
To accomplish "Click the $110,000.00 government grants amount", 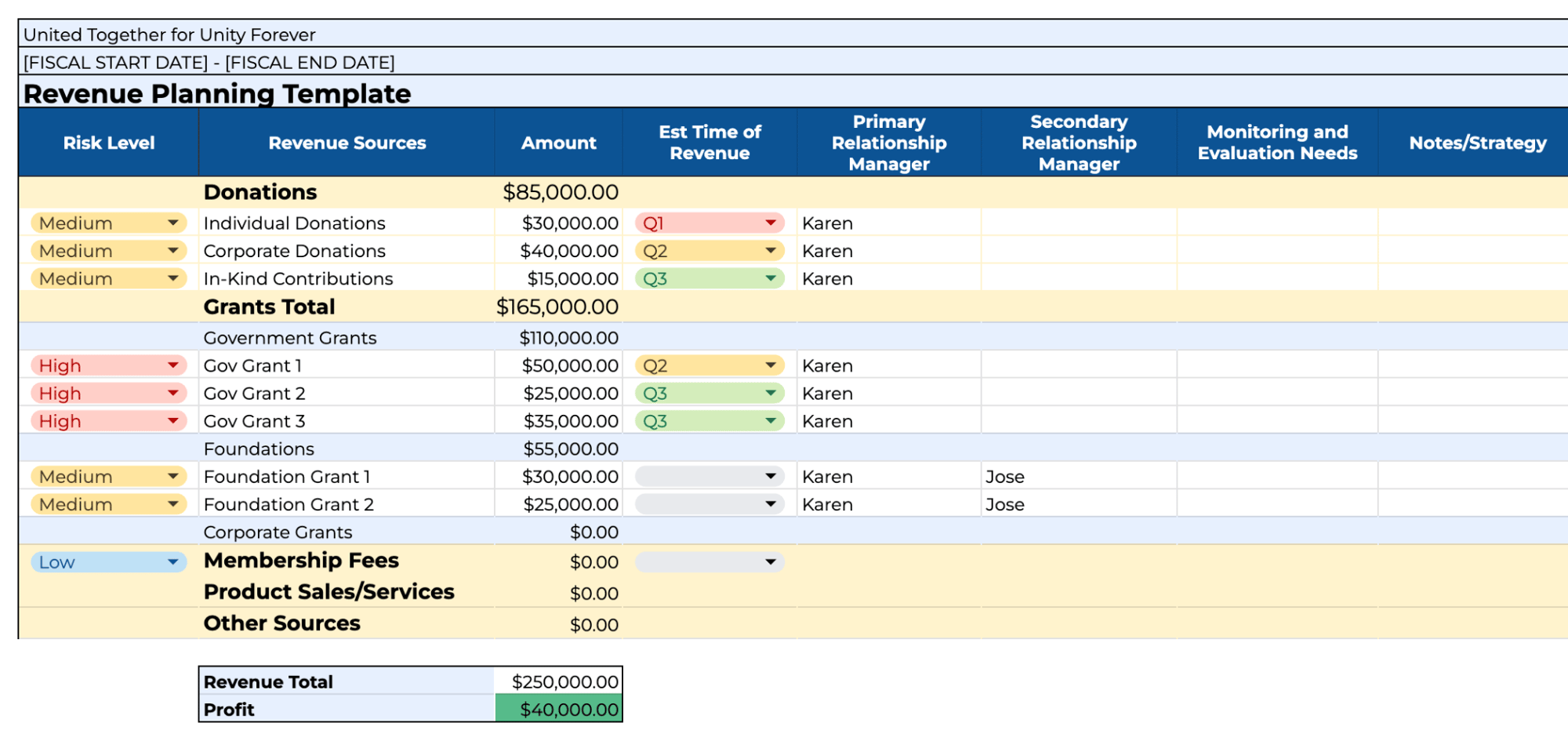I will point(569,338).
